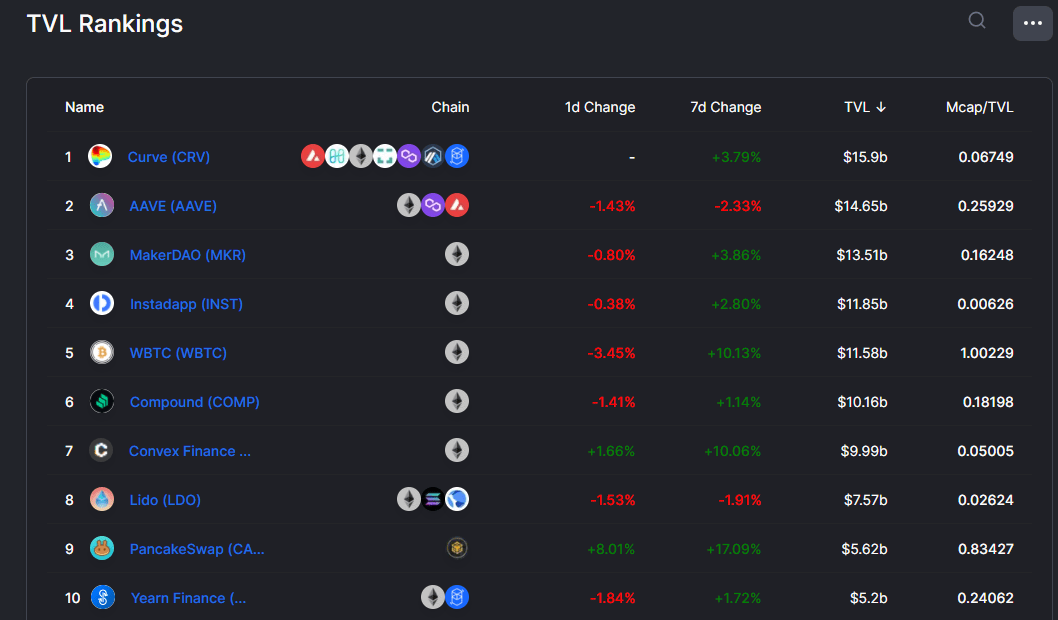Image resolution: width=1058 pixels, height=620 pixels.
Task: Click the Lido droplet logo icon
Action: tap(102, 499)
